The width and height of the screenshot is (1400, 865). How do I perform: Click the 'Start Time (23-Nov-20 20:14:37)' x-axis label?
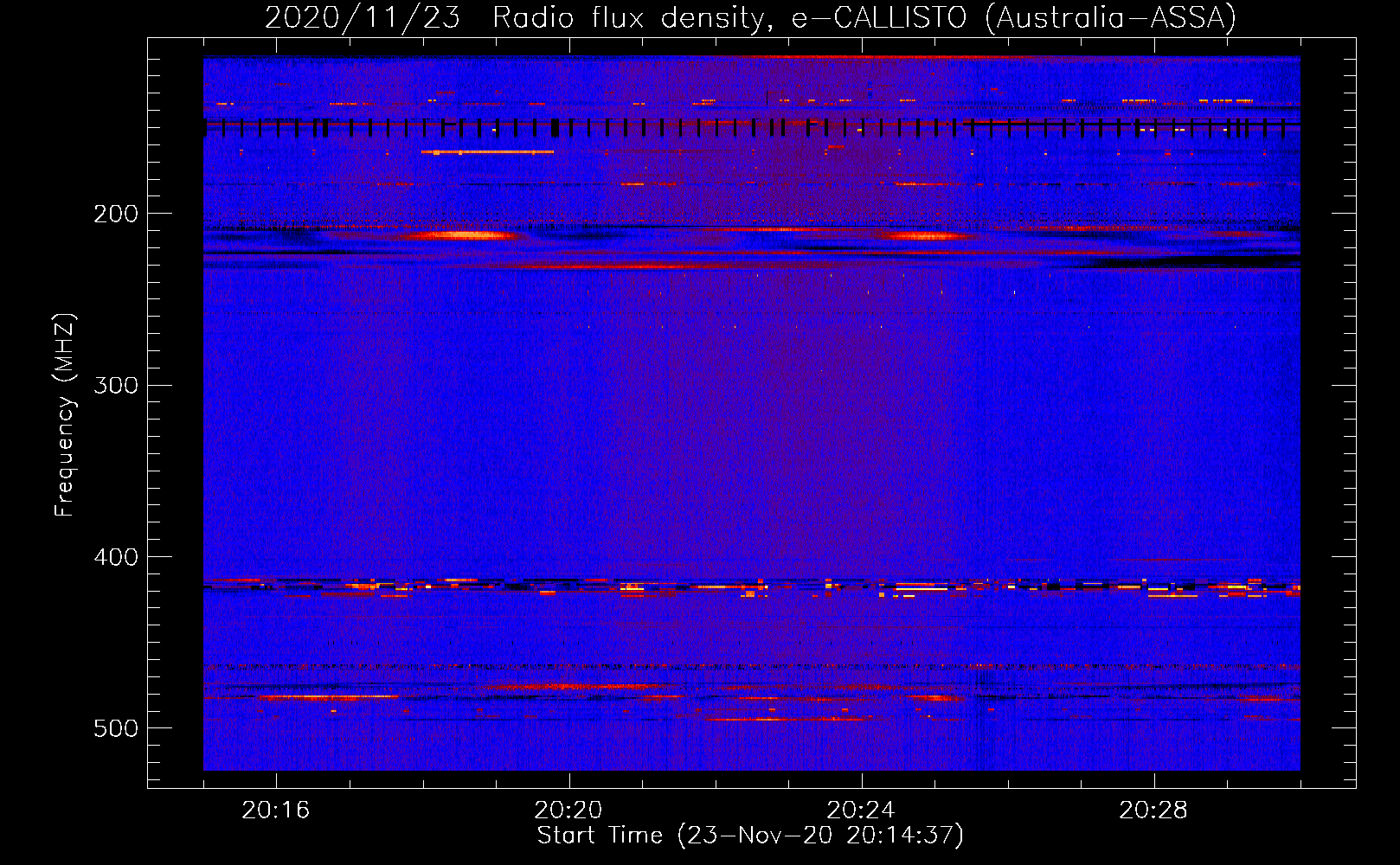click(750, 836)
